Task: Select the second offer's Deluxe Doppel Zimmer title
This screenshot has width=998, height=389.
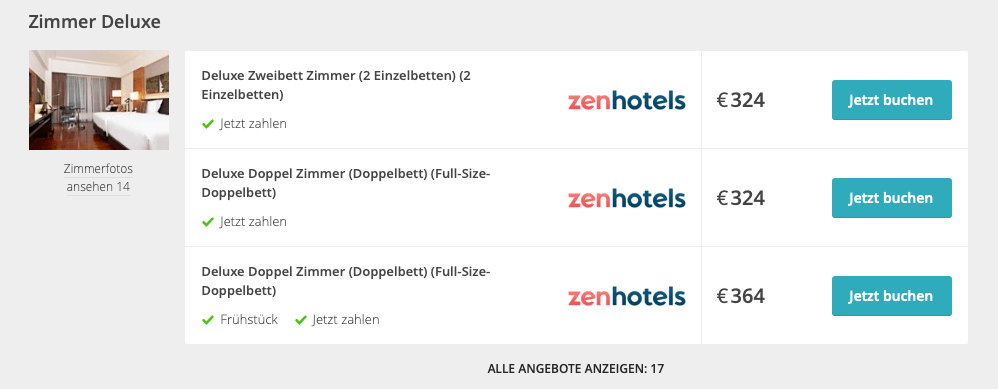Action: coord(346,183)
